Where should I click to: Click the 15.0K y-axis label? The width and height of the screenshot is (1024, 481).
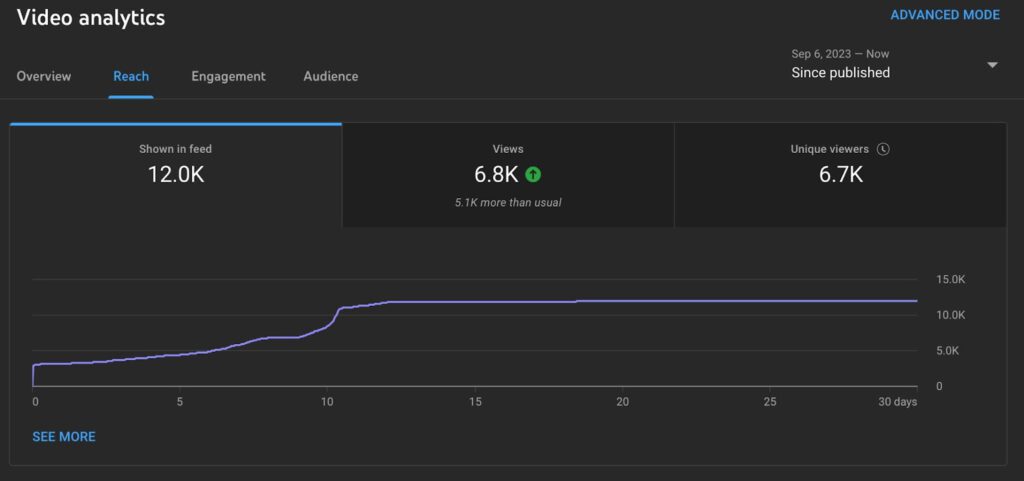pos(952,279)
